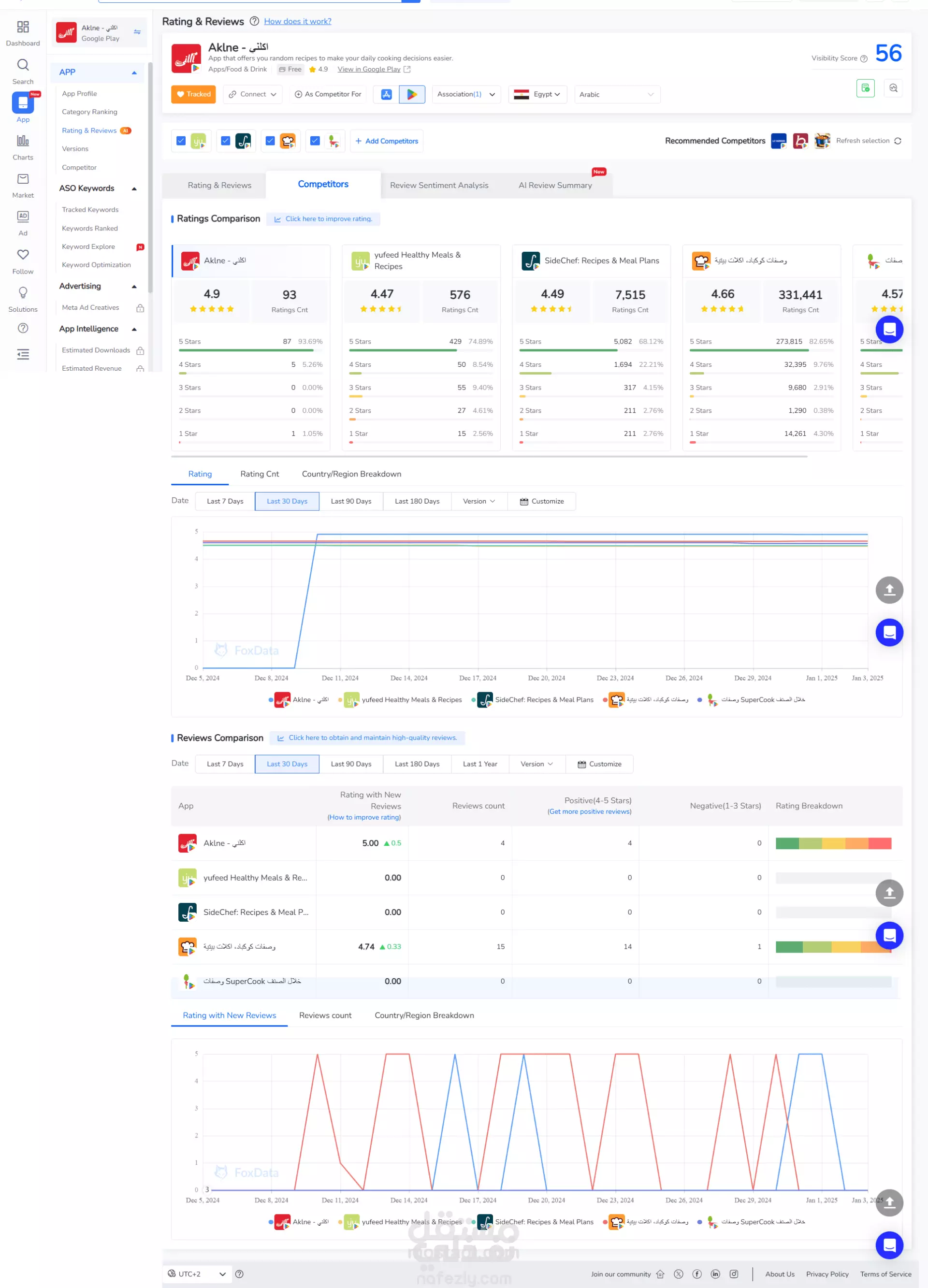
Task: Select Country/Region Breakdown ratings tab
Action: [x=351, y=474]
